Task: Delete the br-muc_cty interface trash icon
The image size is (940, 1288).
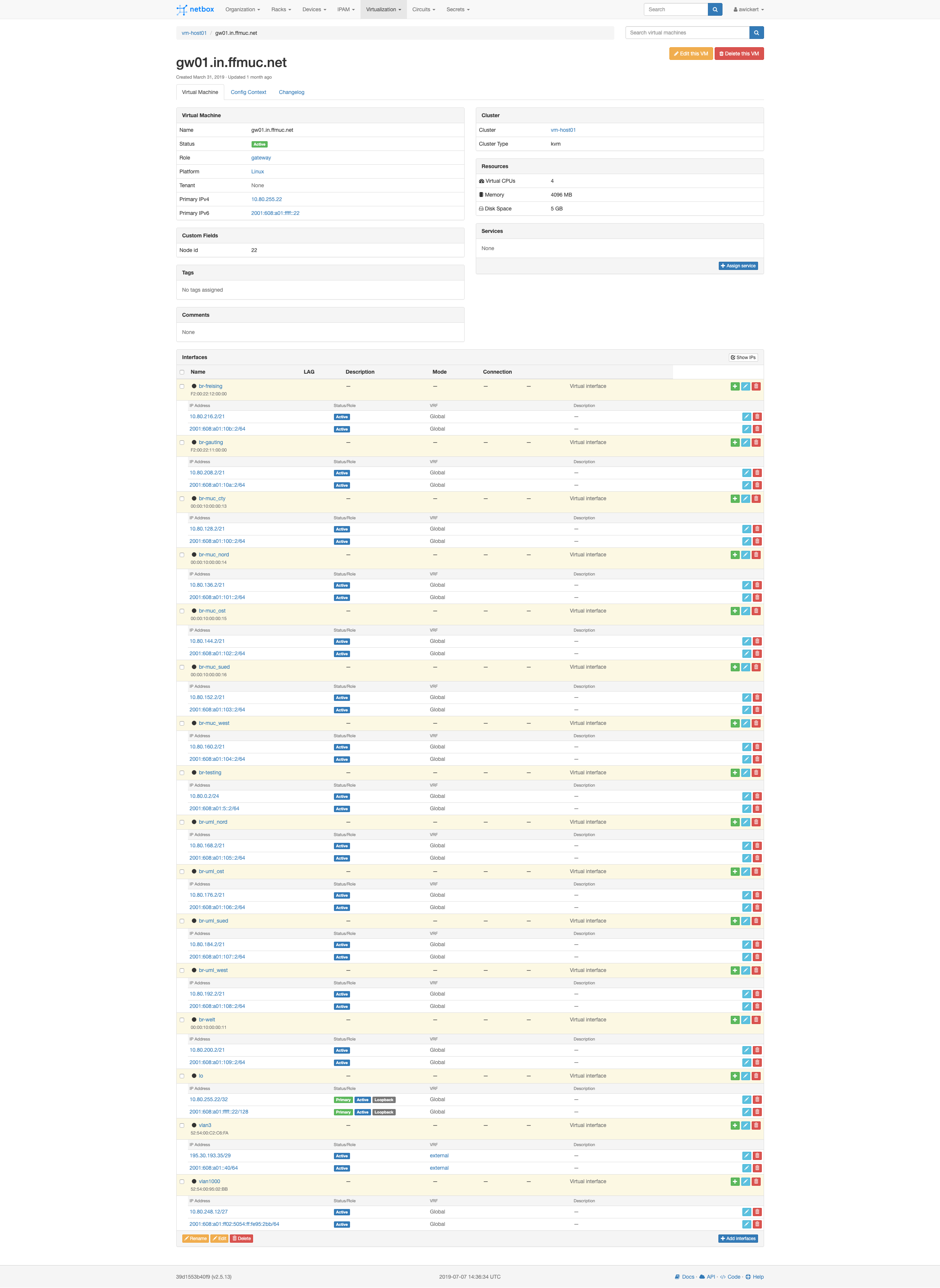Action: click(756, 499)
